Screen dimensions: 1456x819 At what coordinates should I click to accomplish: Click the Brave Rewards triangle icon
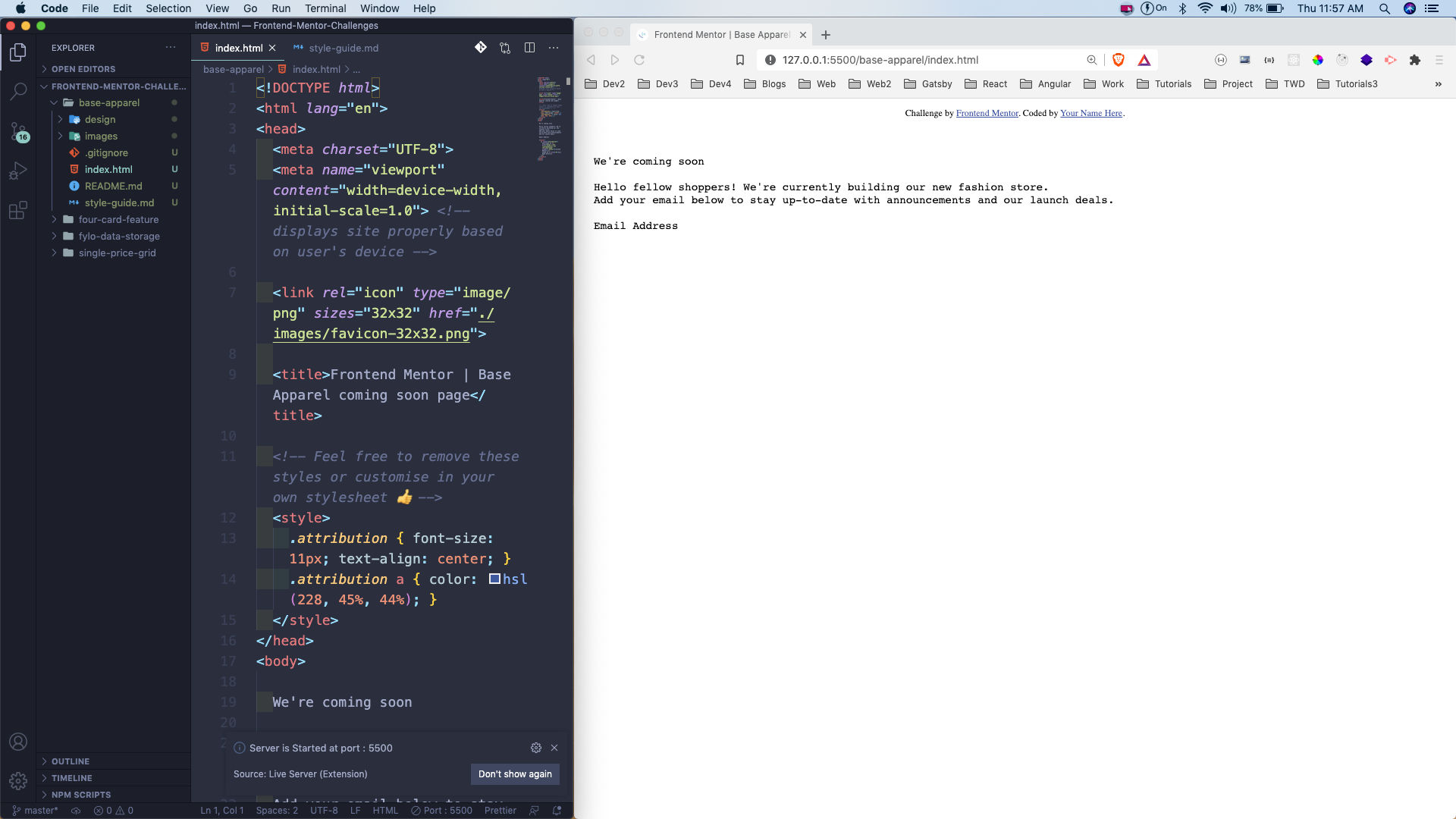[1144, 60]
